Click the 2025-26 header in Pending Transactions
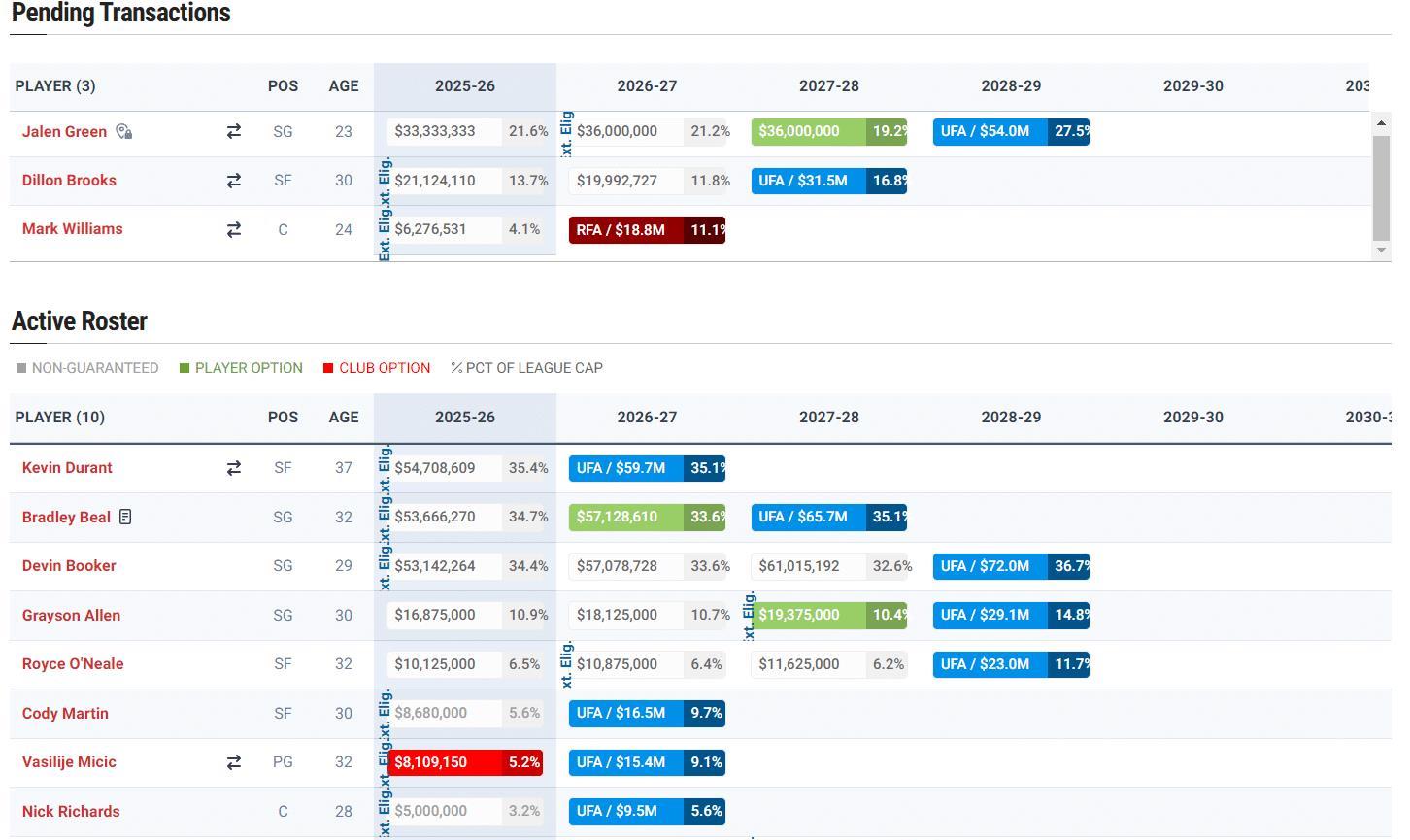Screen dimensions: 1410x840 point(465,86)
